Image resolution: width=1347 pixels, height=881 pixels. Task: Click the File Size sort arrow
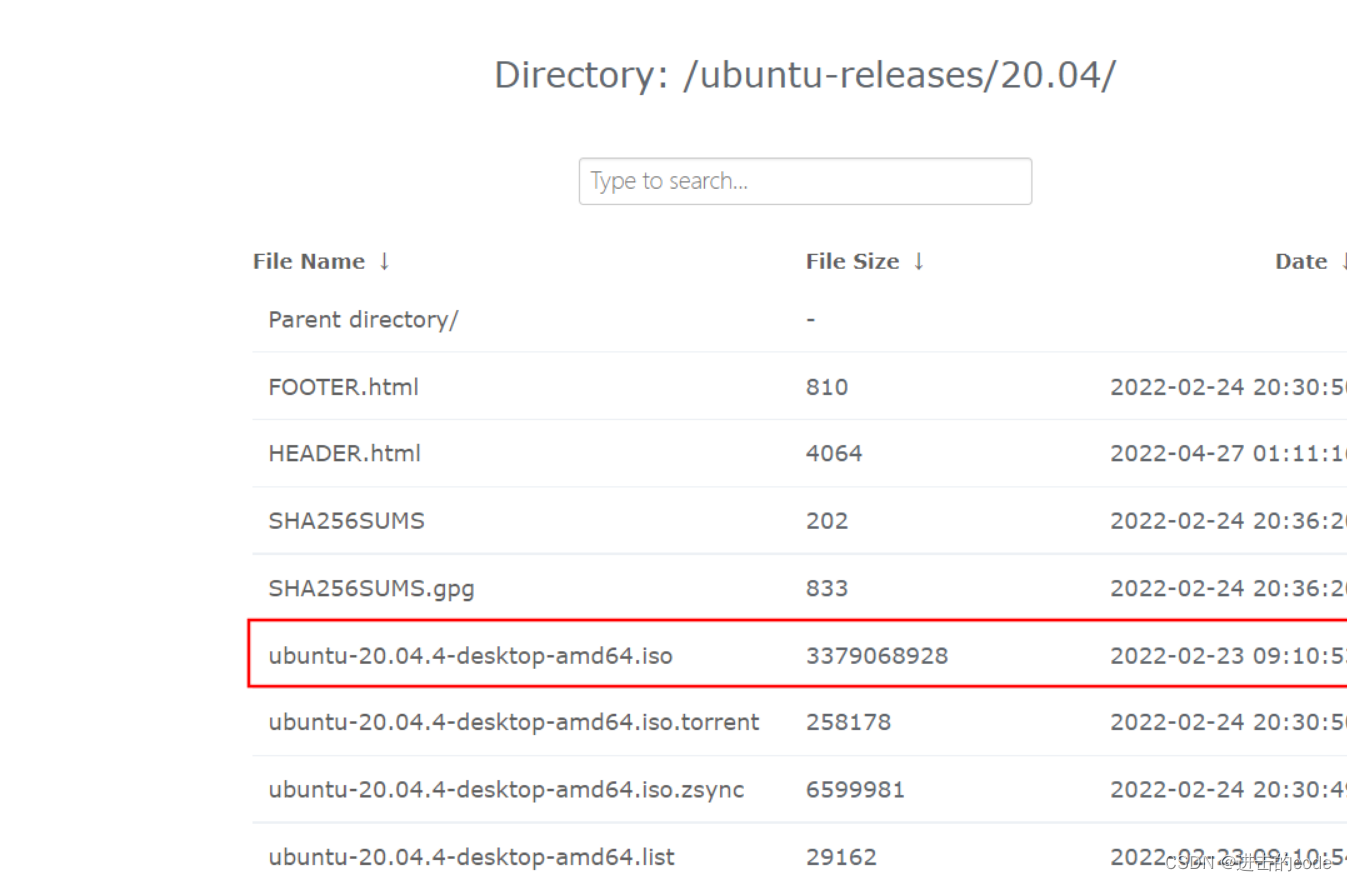(918, 262)
